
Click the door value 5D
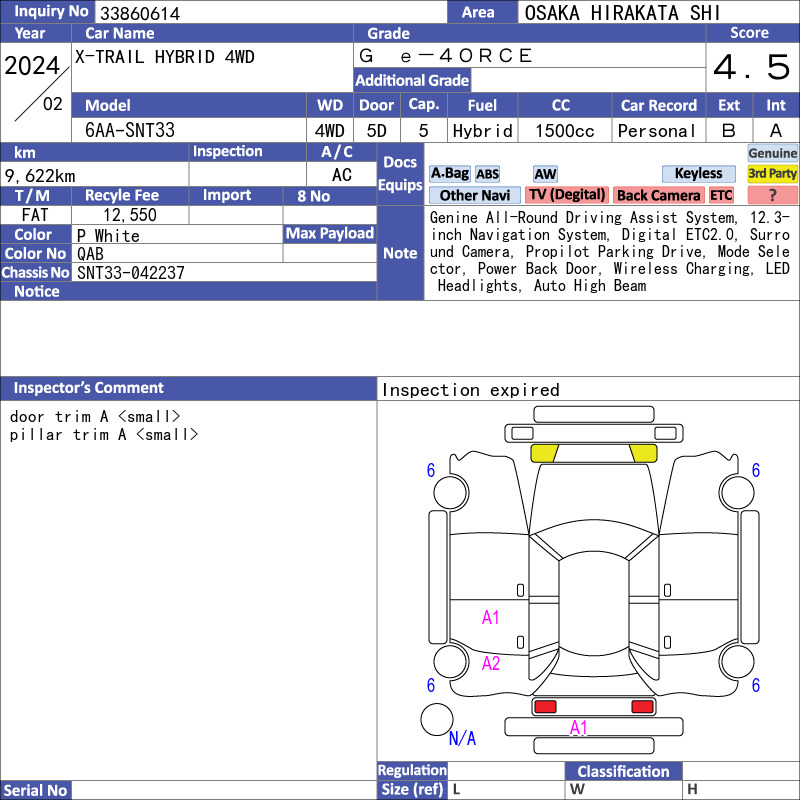click(x=377, y=131)
